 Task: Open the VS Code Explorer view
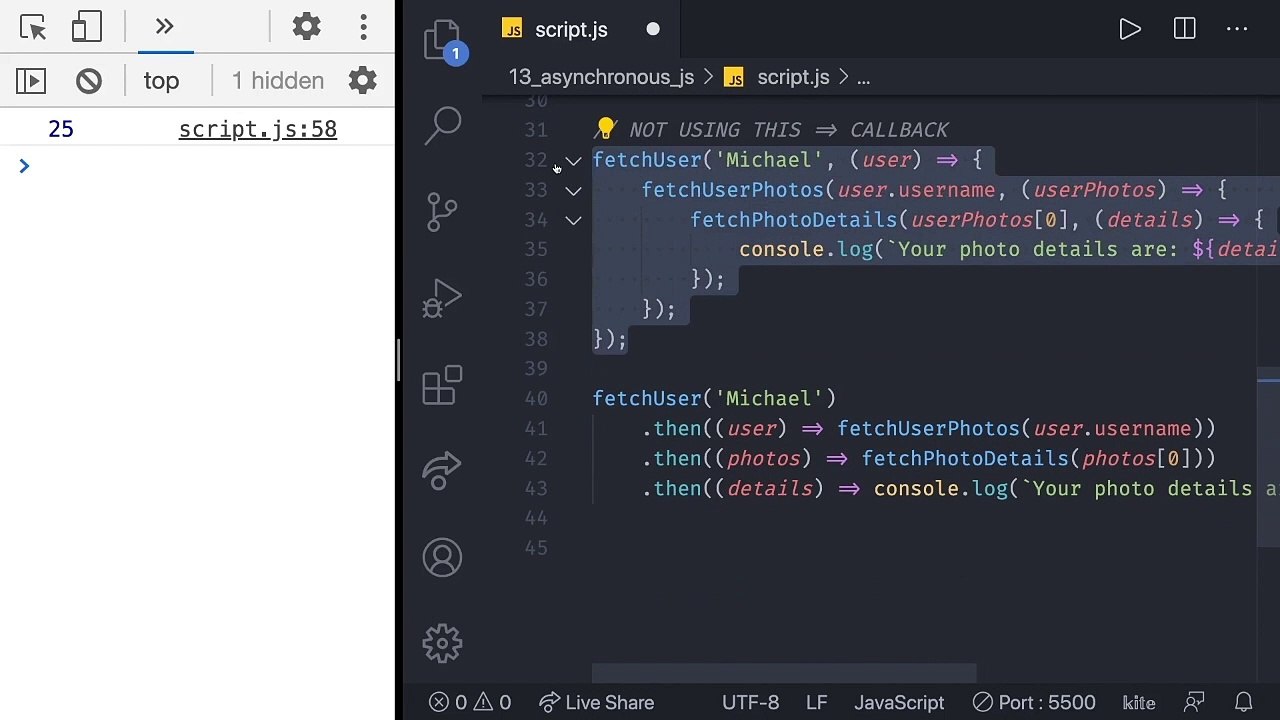pyautogui.click(x=443, y=41)
